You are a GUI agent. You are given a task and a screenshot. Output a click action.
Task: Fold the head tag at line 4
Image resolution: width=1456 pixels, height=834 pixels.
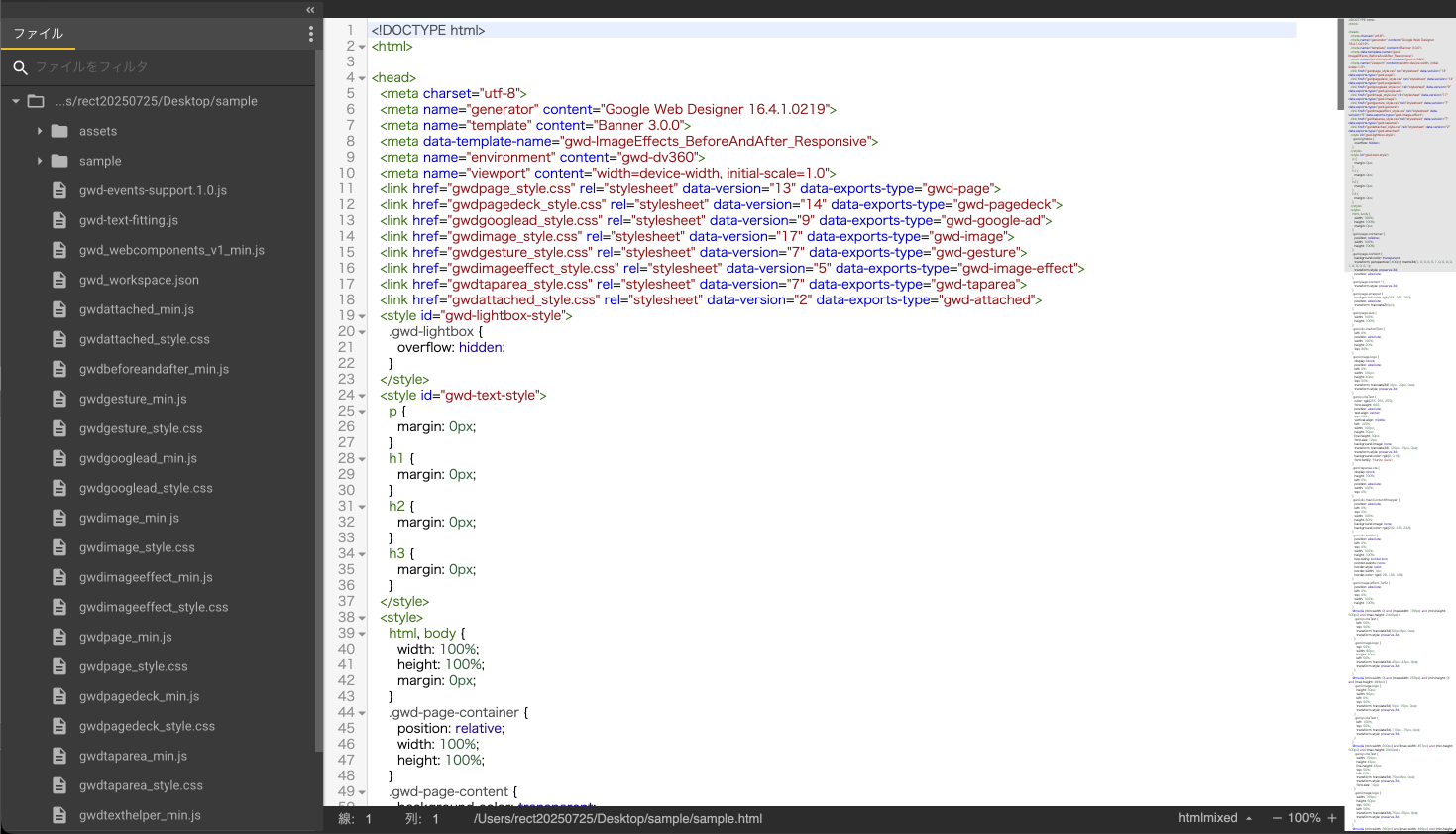362,78
